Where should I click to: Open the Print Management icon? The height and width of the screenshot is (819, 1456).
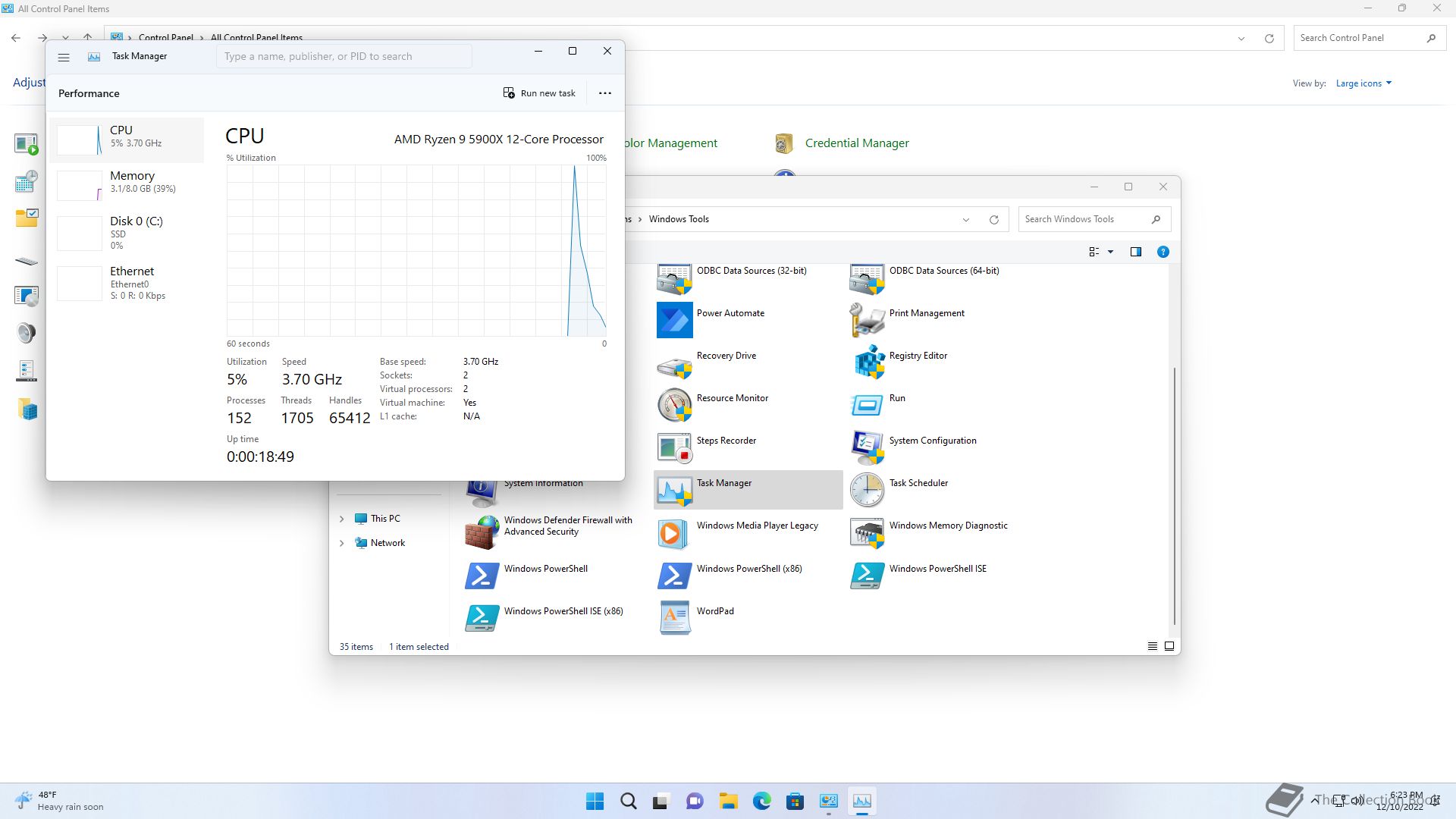867,320
